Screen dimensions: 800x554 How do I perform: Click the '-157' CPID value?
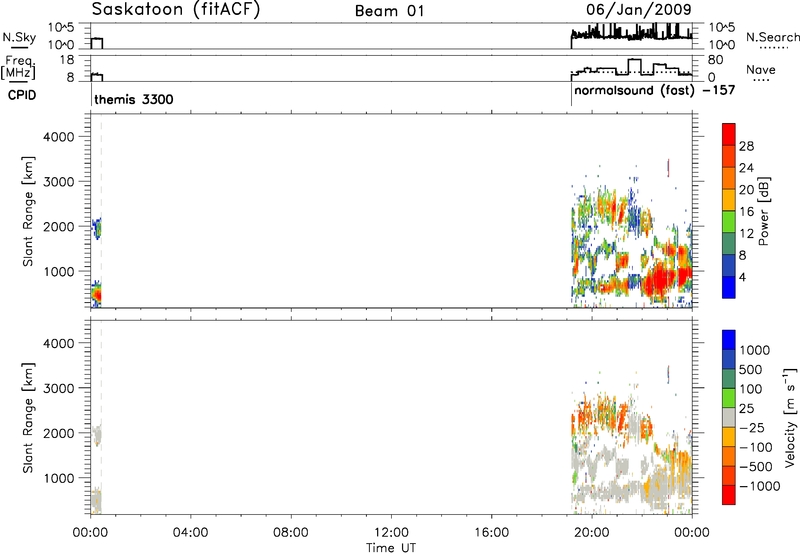click(x=719, y=90)
